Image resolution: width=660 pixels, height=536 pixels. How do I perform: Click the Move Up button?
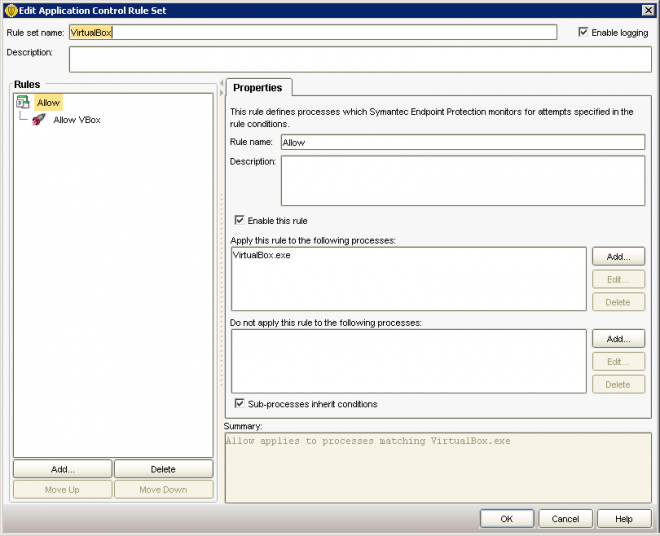coord(63,490)
